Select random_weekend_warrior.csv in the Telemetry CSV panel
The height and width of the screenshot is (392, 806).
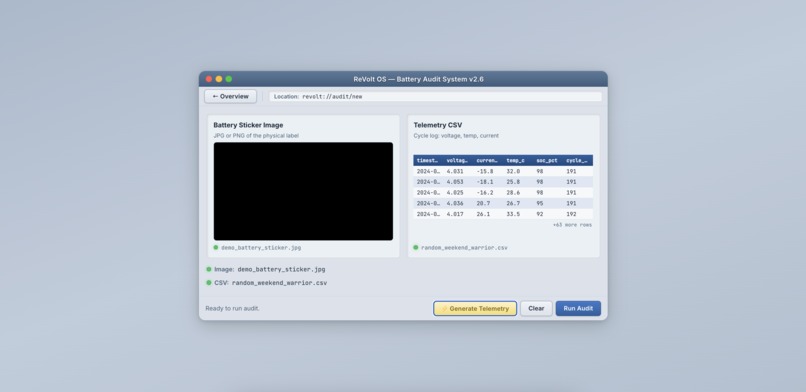[464, 248]
